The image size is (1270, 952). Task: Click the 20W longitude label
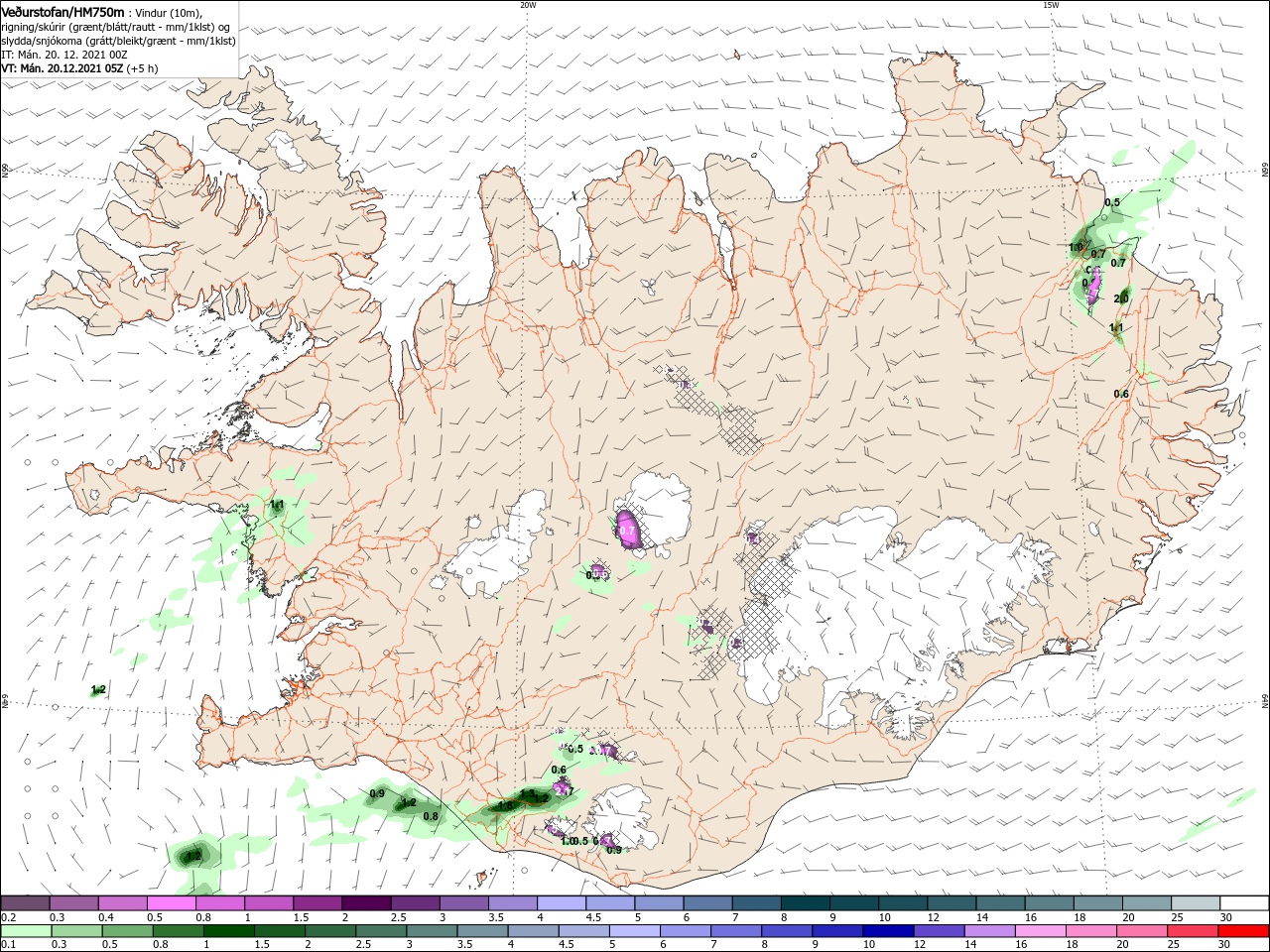pyautogui.click(x=528, y=4)
